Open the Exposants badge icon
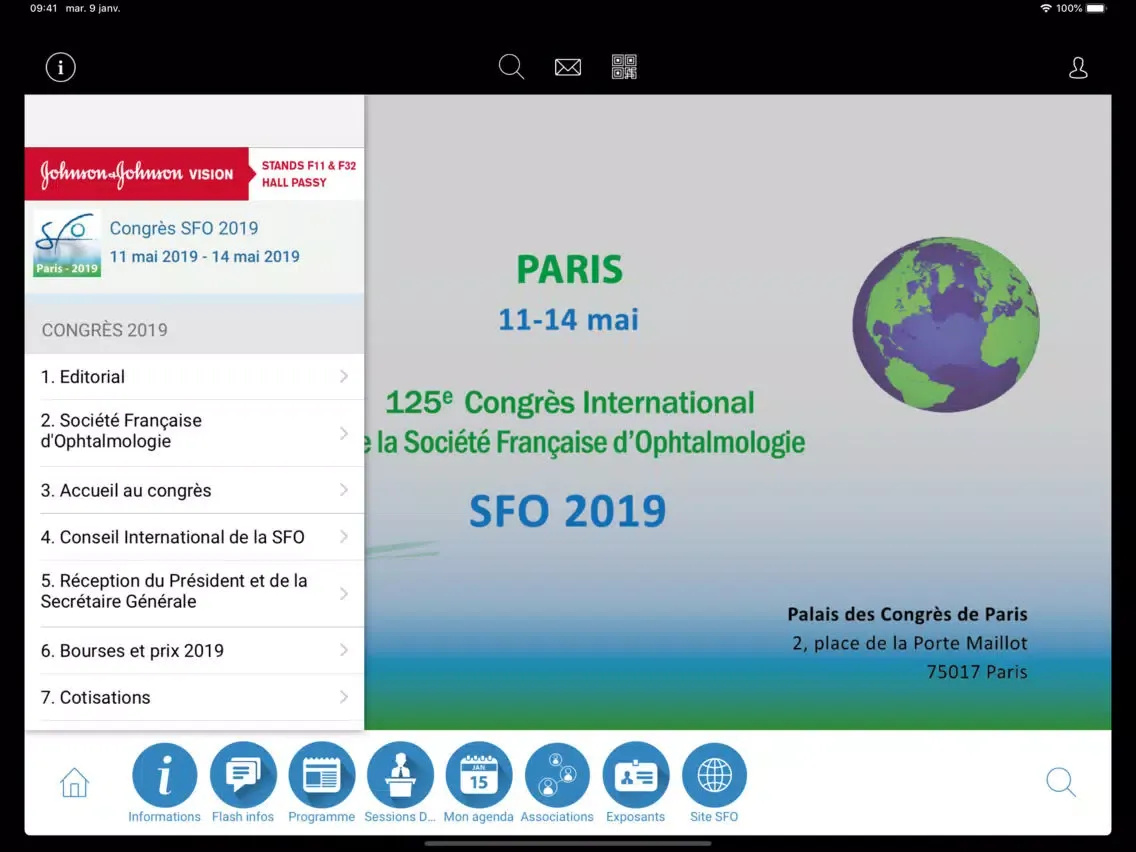 635,775
